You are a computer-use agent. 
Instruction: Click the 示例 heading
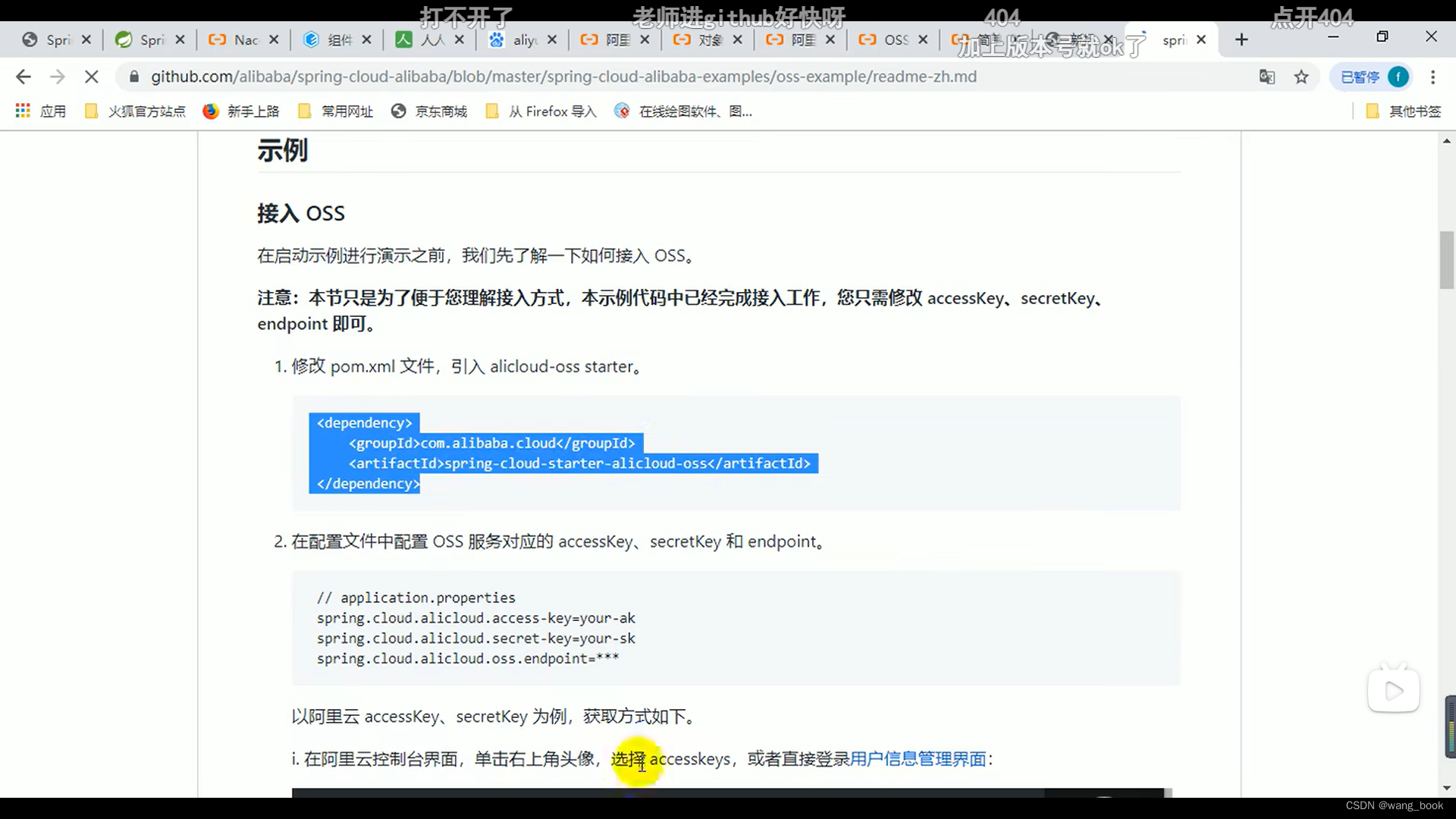[x=283, y=150]
